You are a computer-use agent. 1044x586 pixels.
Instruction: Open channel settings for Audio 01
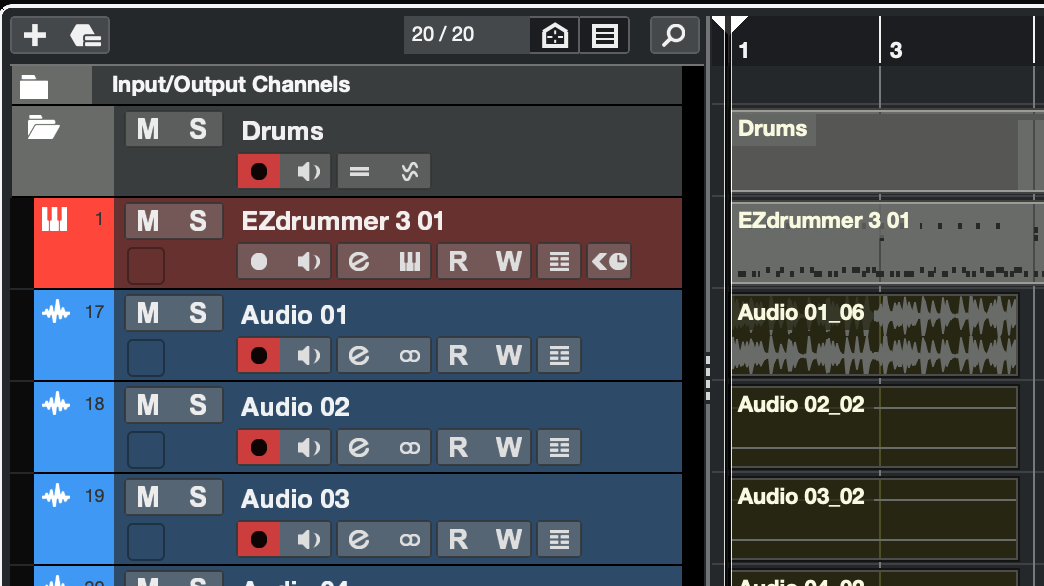point(359,355)
